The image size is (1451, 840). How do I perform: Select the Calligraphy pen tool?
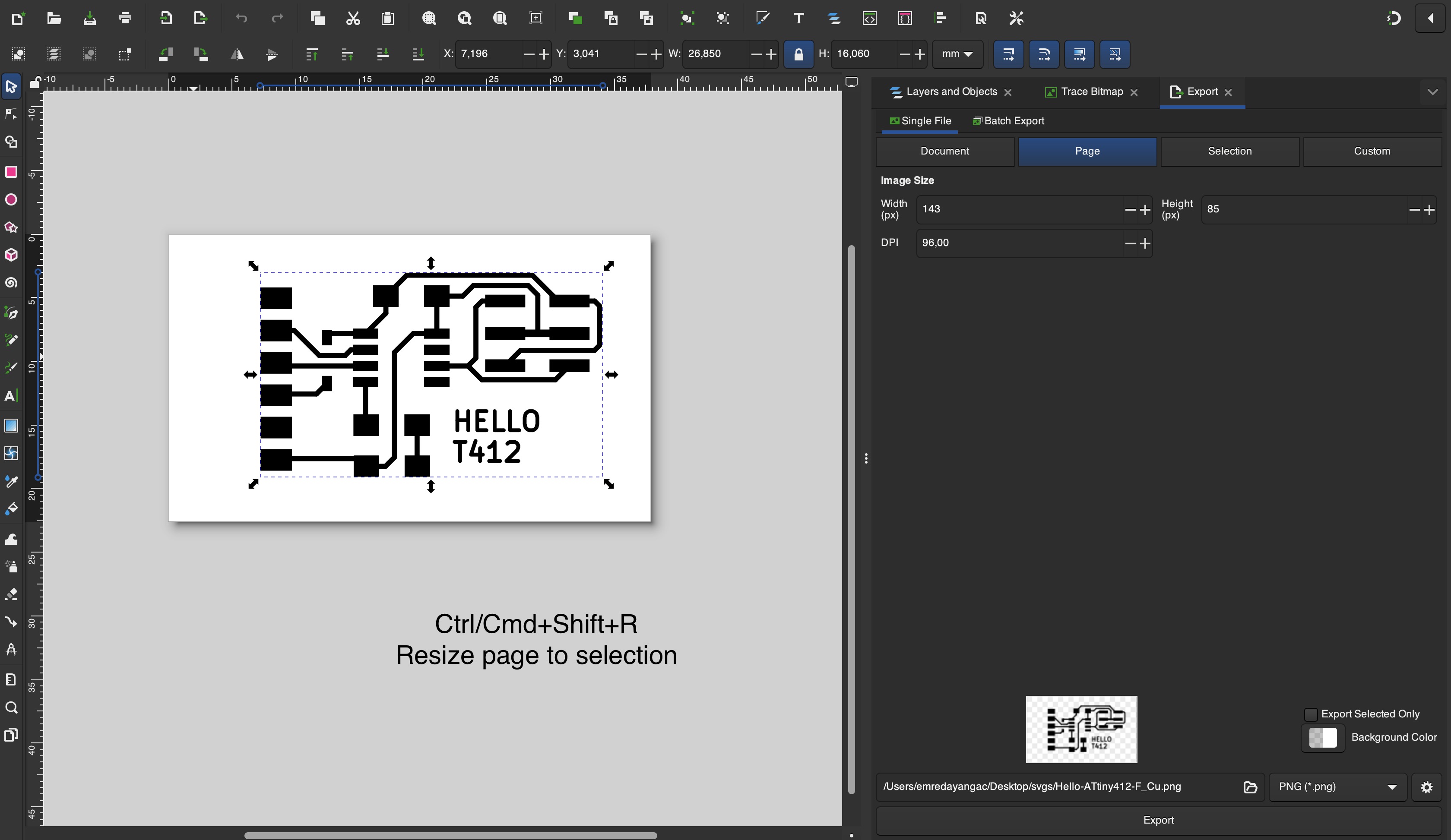click(10, 368)
